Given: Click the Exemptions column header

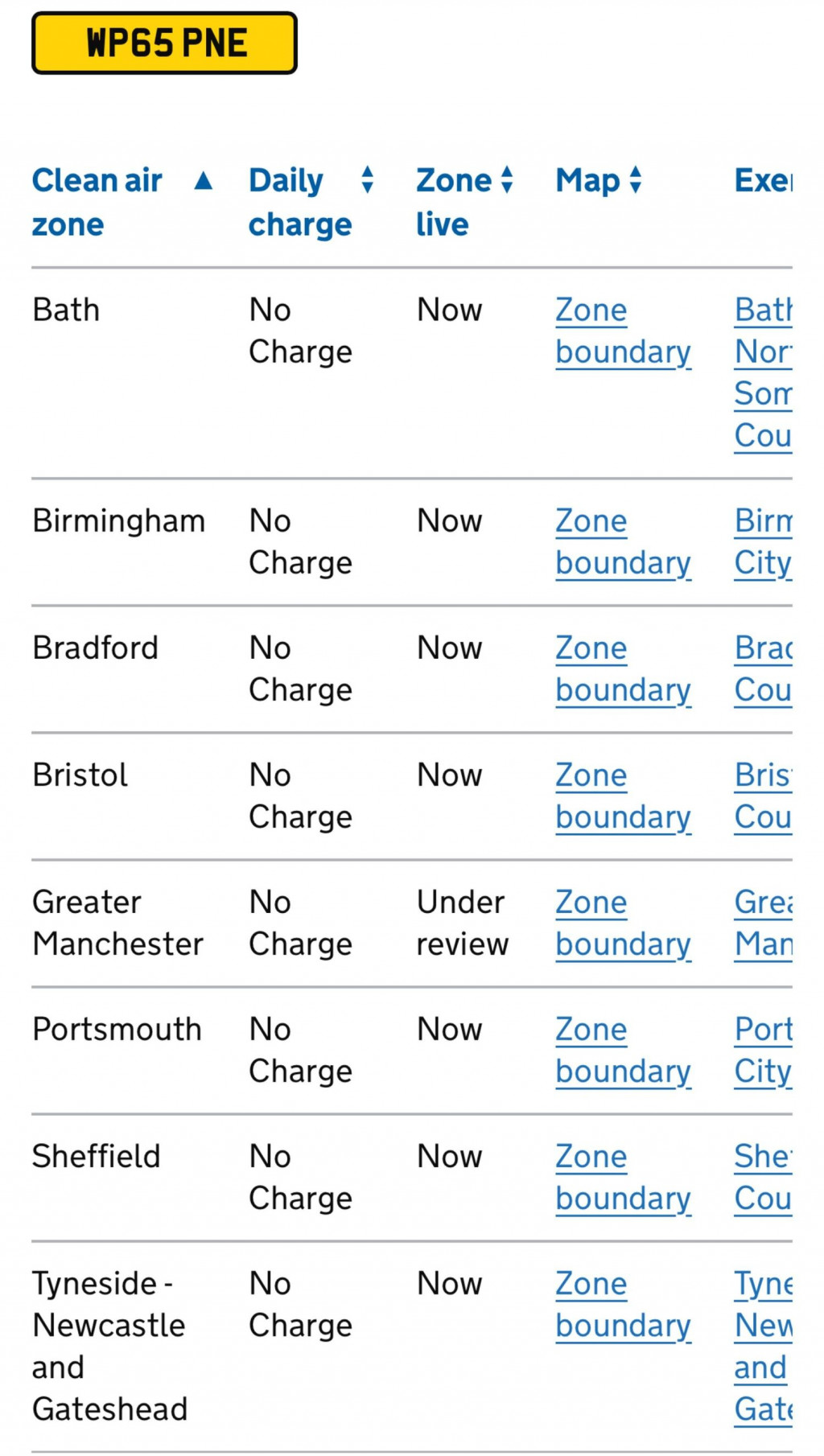Looking at the screenshot, I should point(763,181).
